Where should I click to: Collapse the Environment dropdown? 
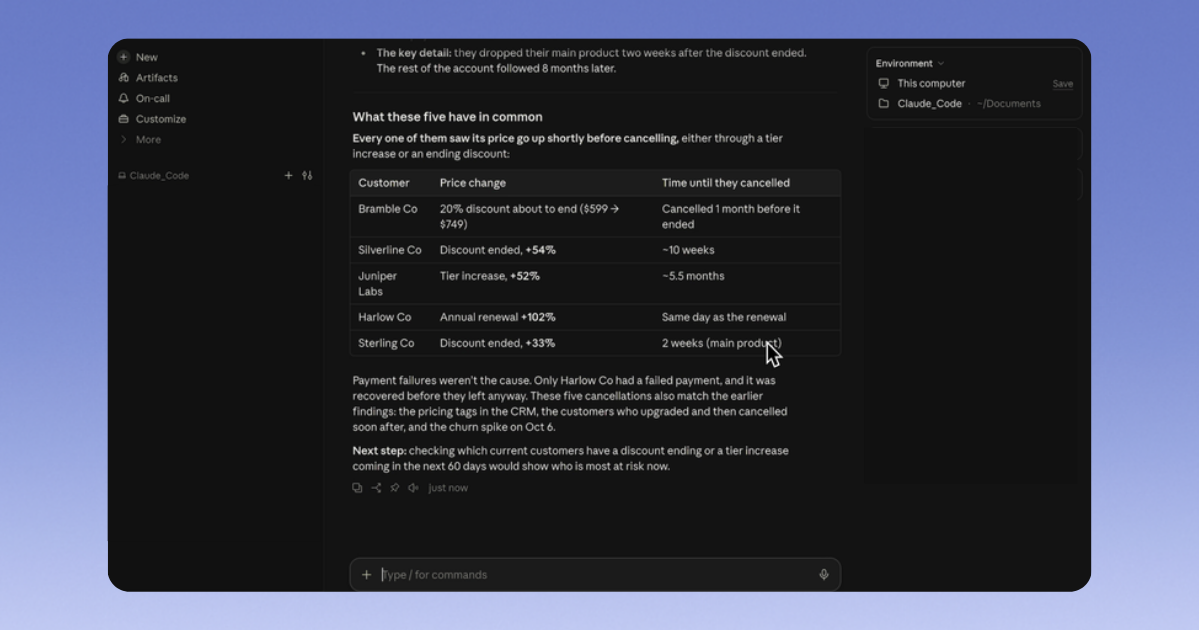(x=910, y=63)
